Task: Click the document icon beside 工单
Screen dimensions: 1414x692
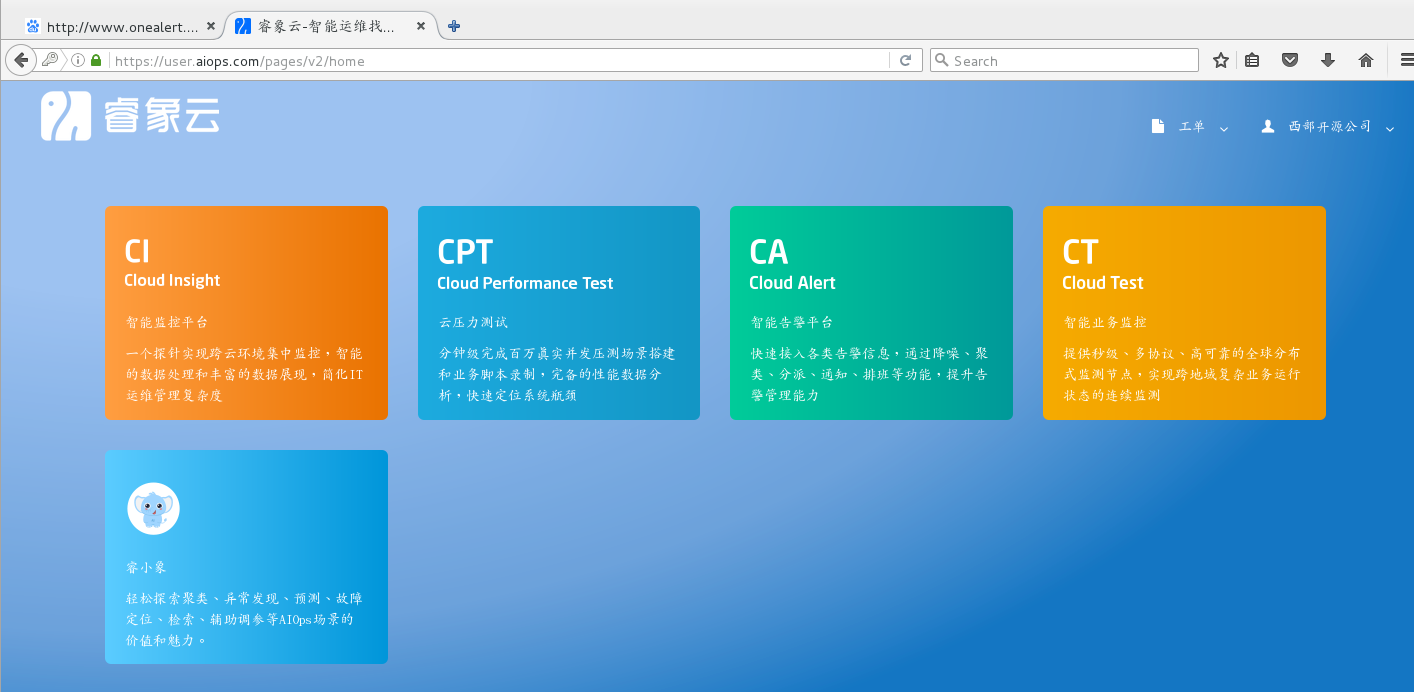Action: click(x=1158, y=126)
